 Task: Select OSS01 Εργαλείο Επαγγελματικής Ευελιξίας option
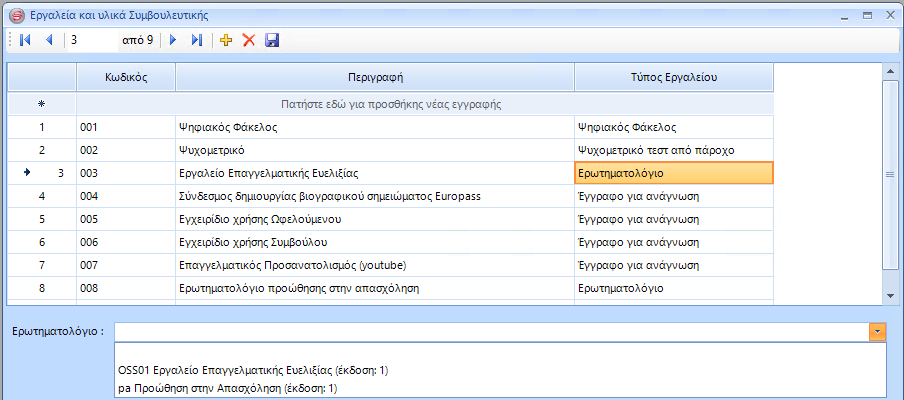pyautogui.click(x=252, y=371)
